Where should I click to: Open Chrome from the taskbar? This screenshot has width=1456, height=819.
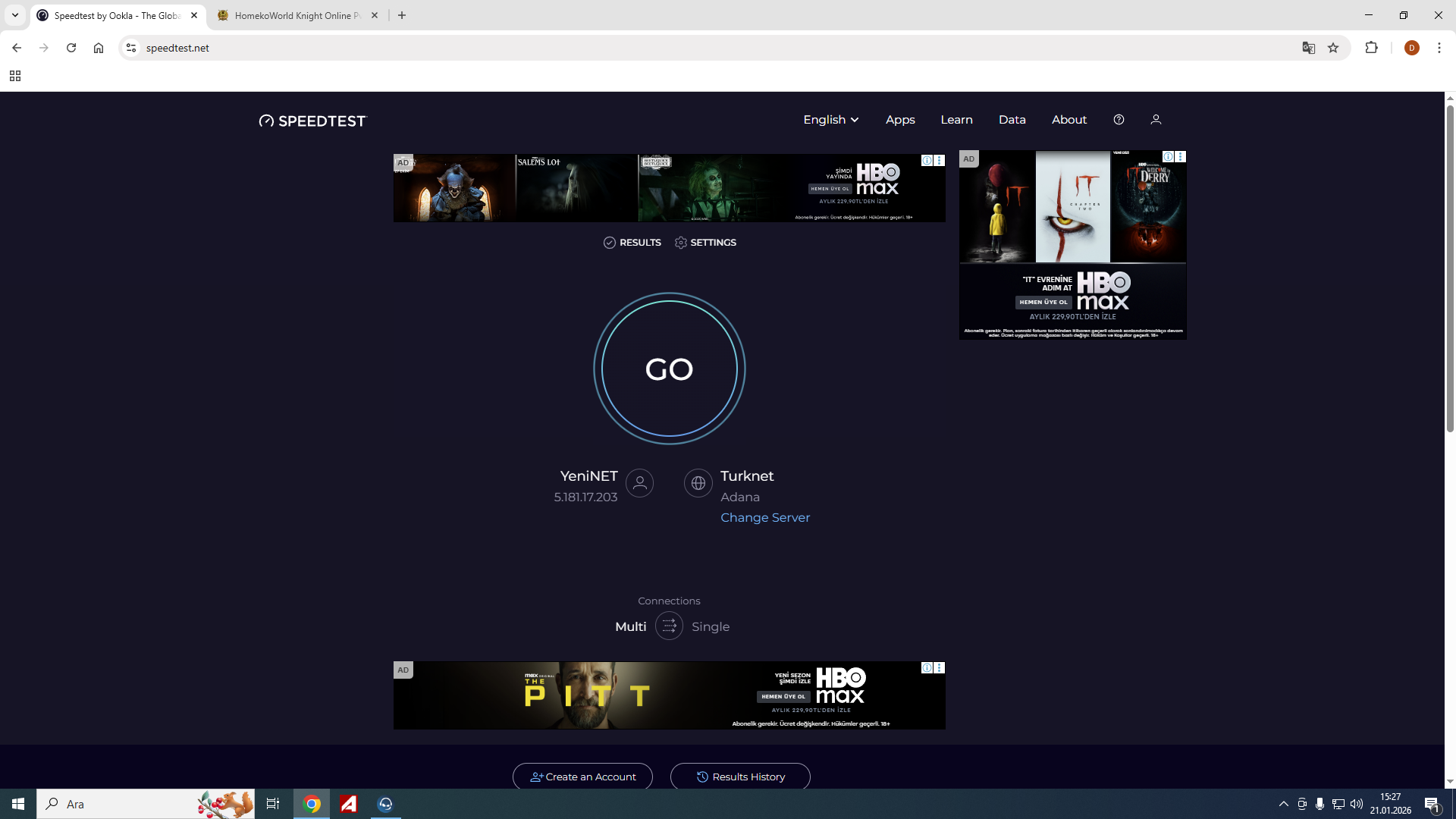[312, 804]
